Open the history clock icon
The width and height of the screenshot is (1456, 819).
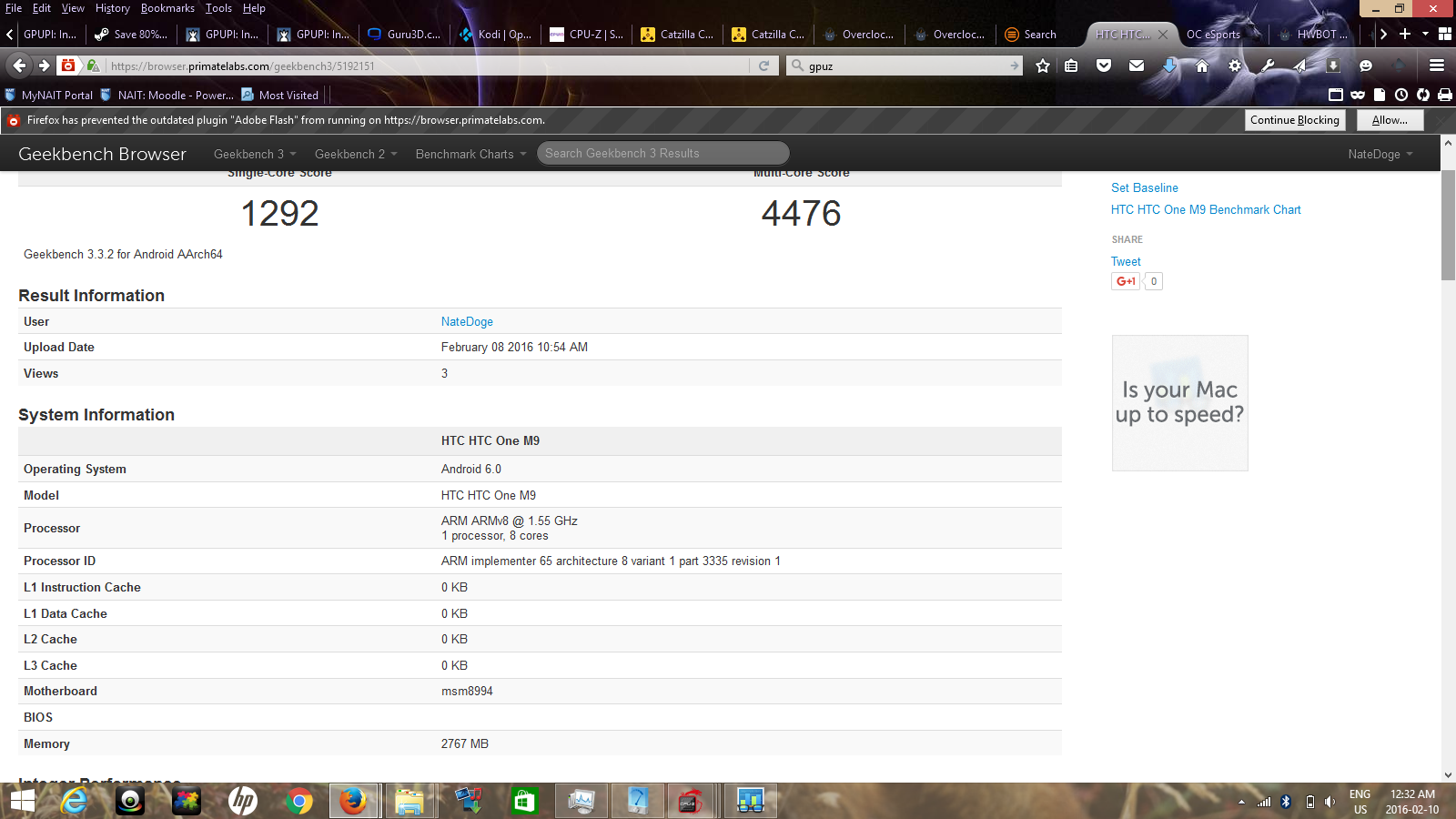[x=1401, y=95]
